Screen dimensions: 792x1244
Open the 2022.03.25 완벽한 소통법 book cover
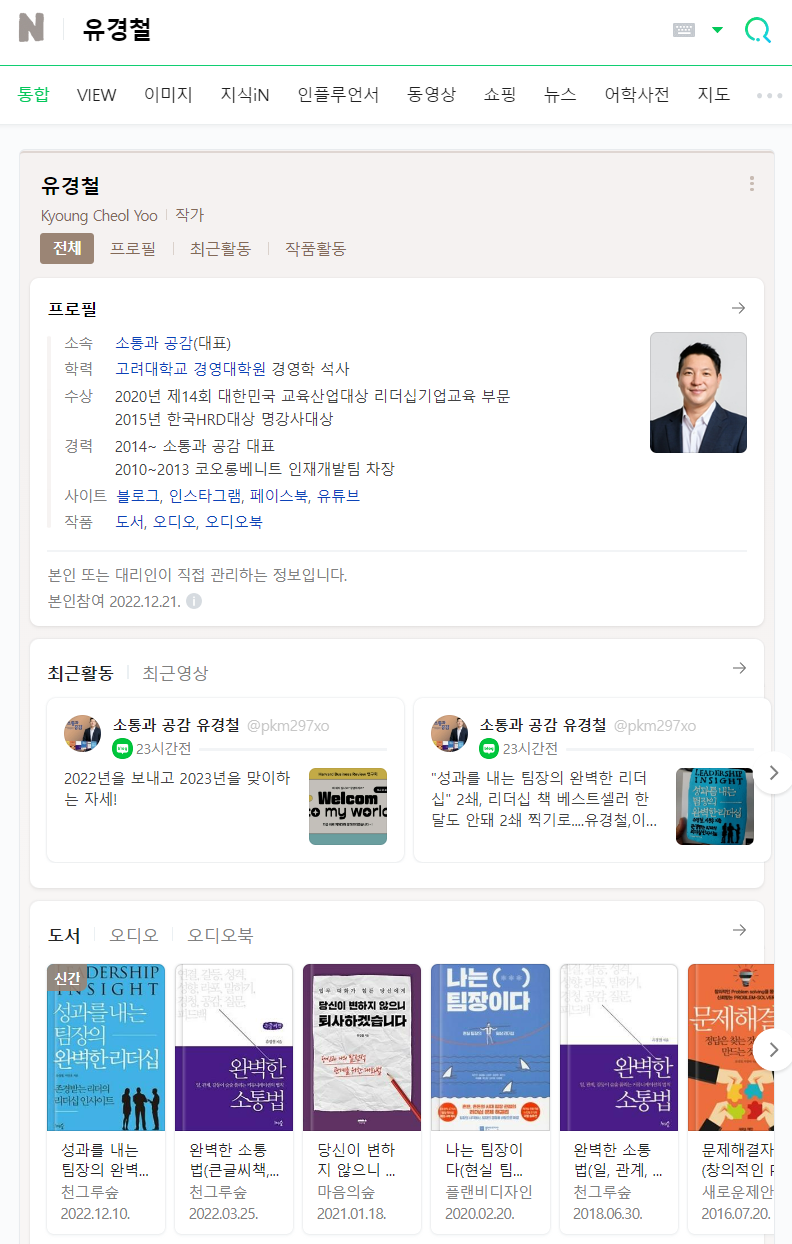pos(234,1047)
